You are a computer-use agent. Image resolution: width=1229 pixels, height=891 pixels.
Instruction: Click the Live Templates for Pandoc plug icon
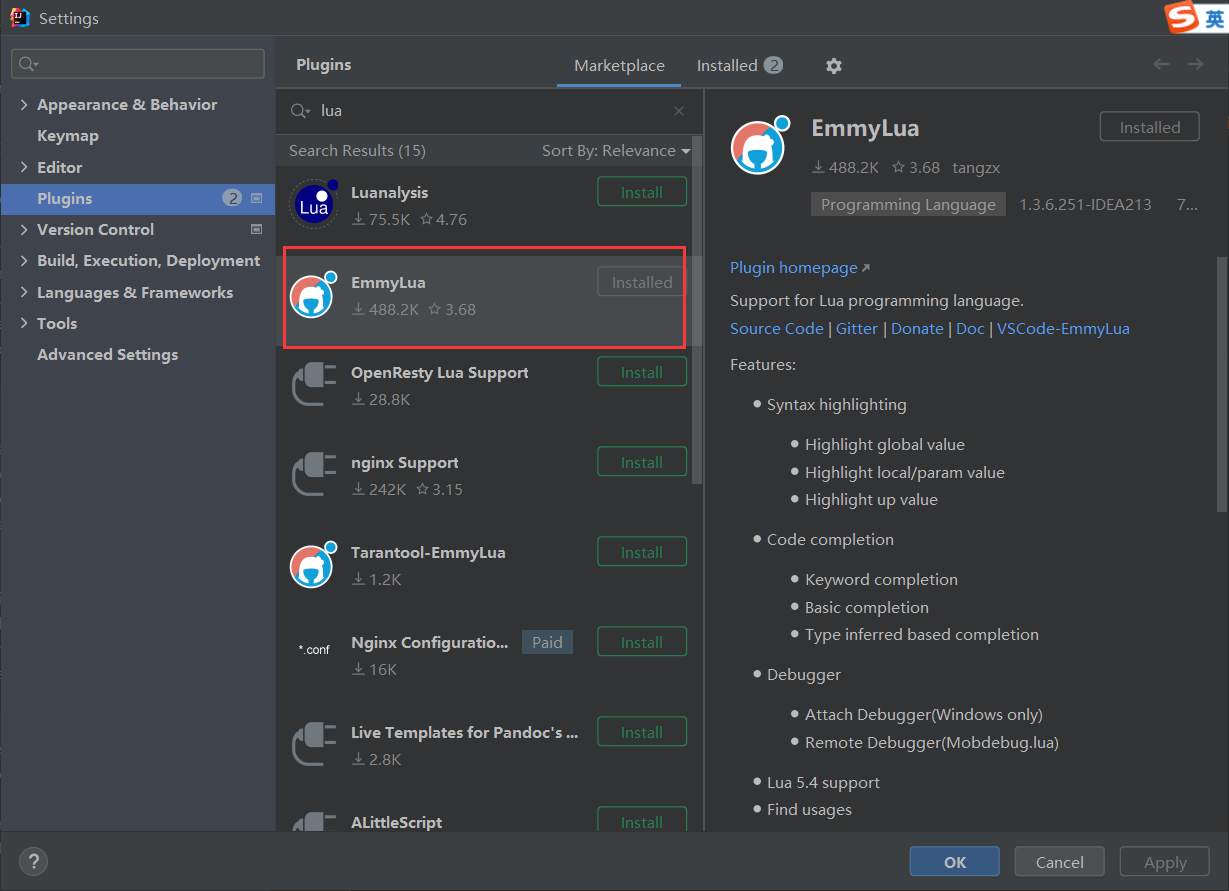coord(314,745)
